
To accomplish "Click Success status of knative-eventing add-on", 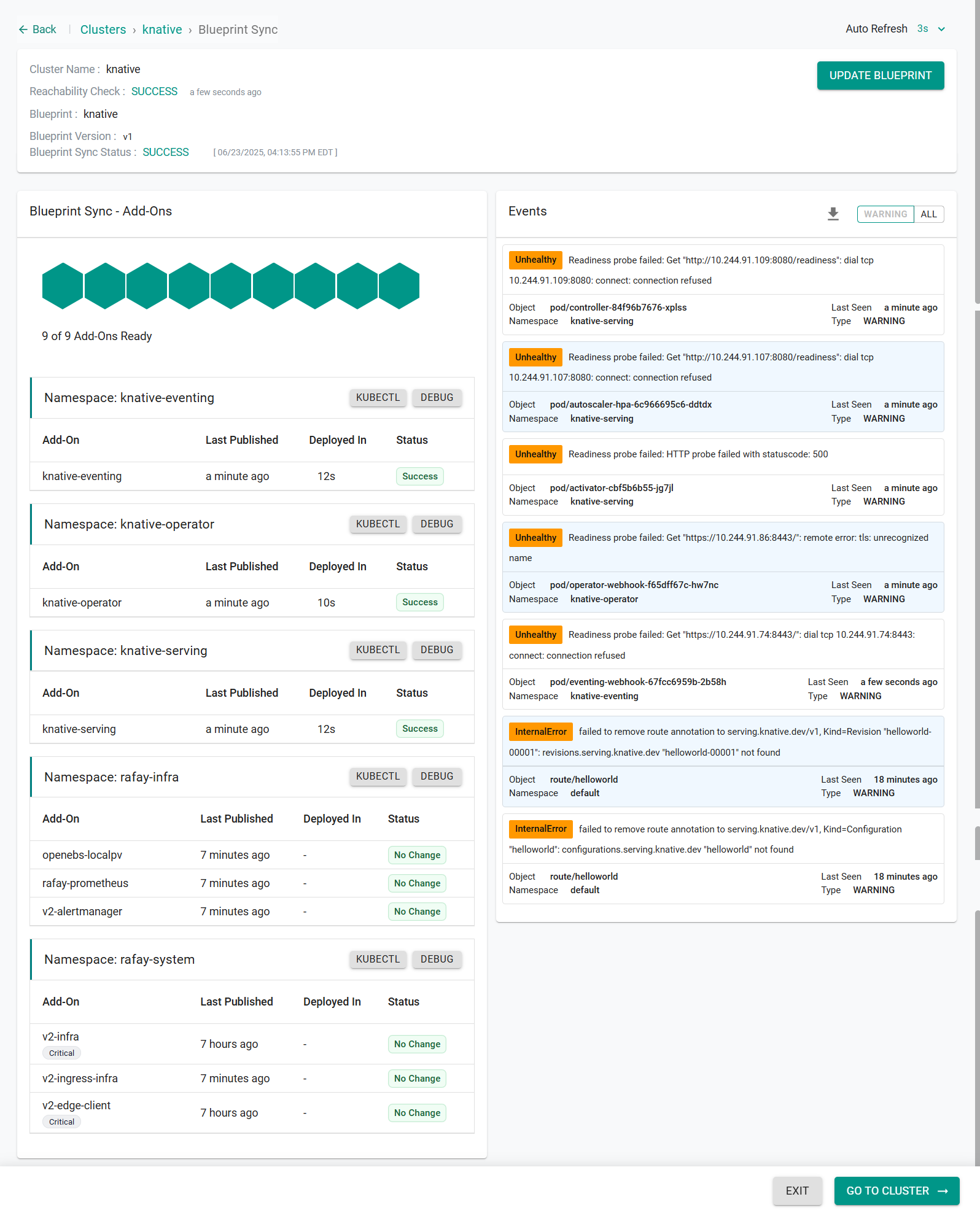I will click(x=420, y=476).
